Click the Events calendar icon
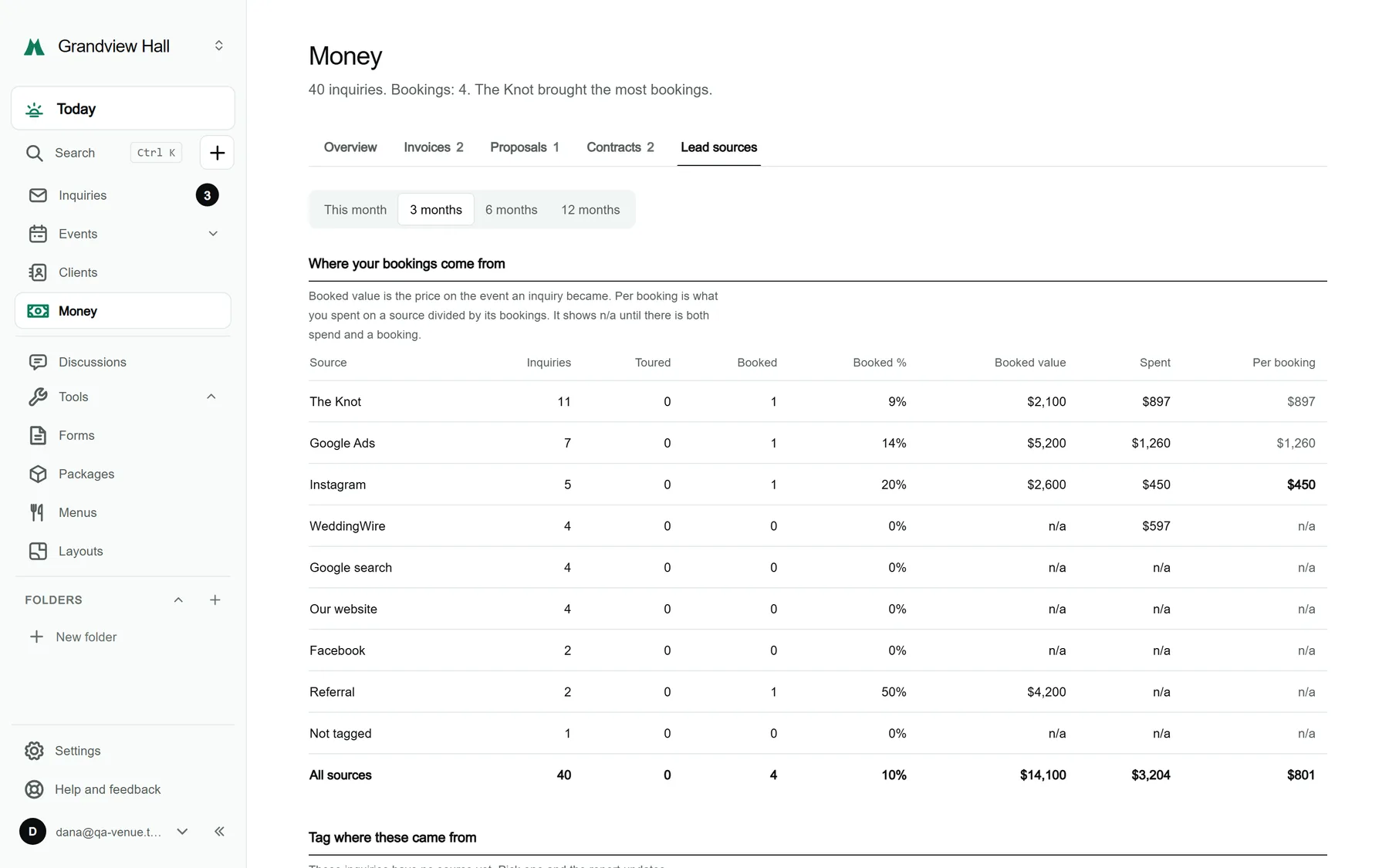Image resolution: width=1389 pixels, height=868 pixels. click(38, 234)
